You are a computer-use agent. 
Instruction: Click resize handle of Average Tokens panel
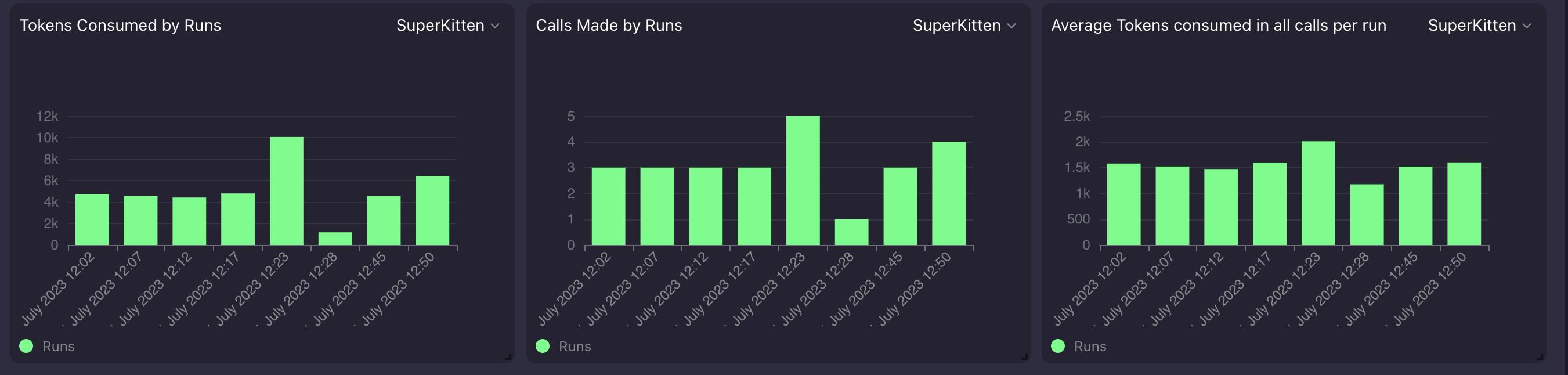coord(1540,357)
